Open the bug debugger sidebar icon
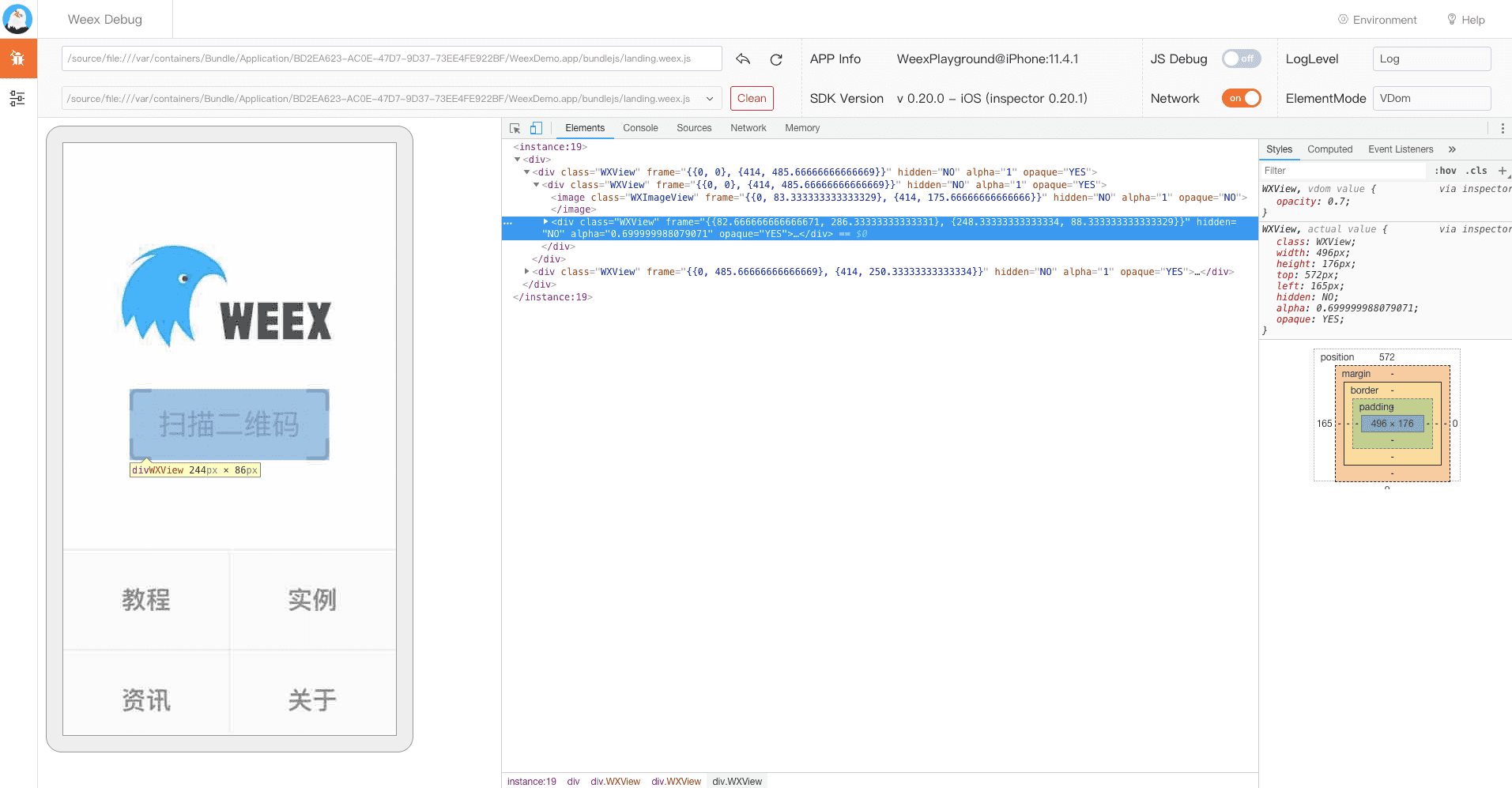The width and height of the screenshot is (1512, 788). (x=17, y=58)
